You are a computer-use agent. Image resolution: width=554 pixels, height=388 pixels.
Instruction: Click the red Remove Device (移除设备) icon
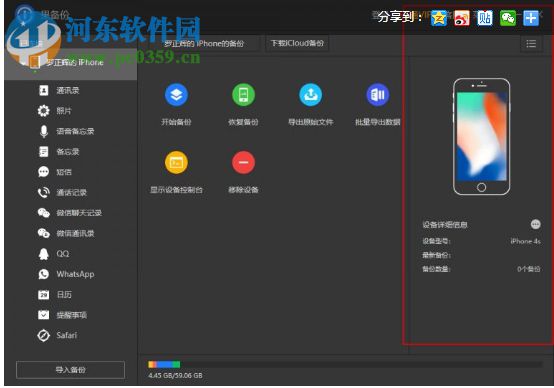coord(243,163)
